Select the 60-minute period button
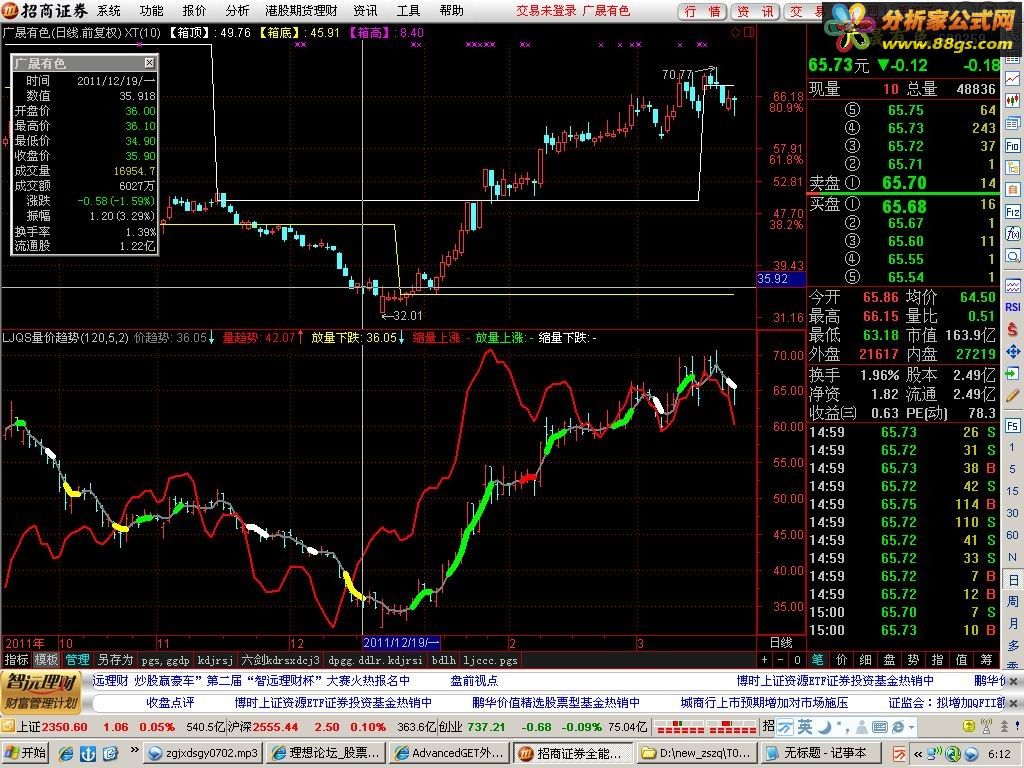Screen dimensions: 1024x768 tap(1012, 535)
